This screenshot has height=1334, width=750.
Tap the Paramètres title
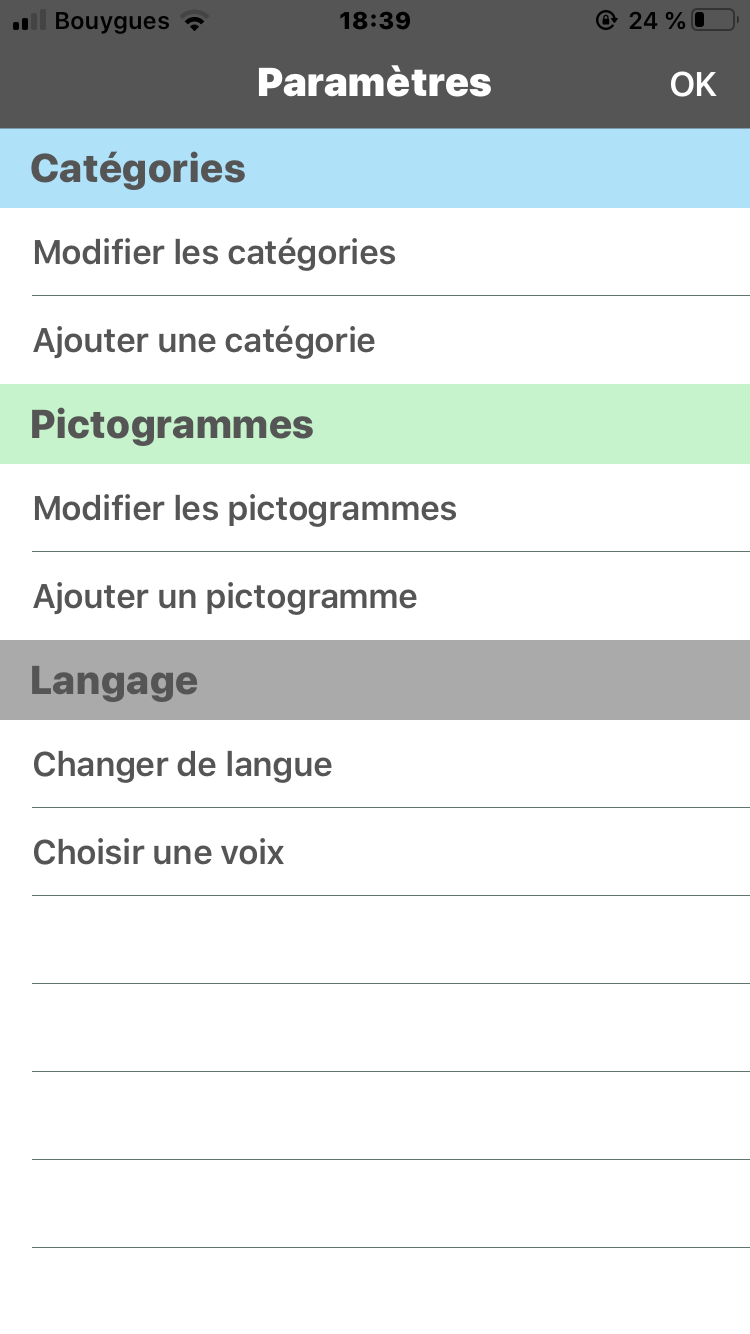[x=374, y=82]
